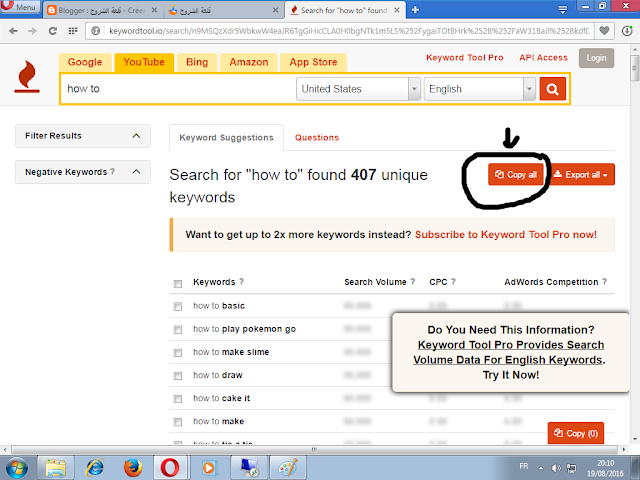Open the Paint icon in taskbar
The width and height of the screenshot is (640, 480).
288,468
